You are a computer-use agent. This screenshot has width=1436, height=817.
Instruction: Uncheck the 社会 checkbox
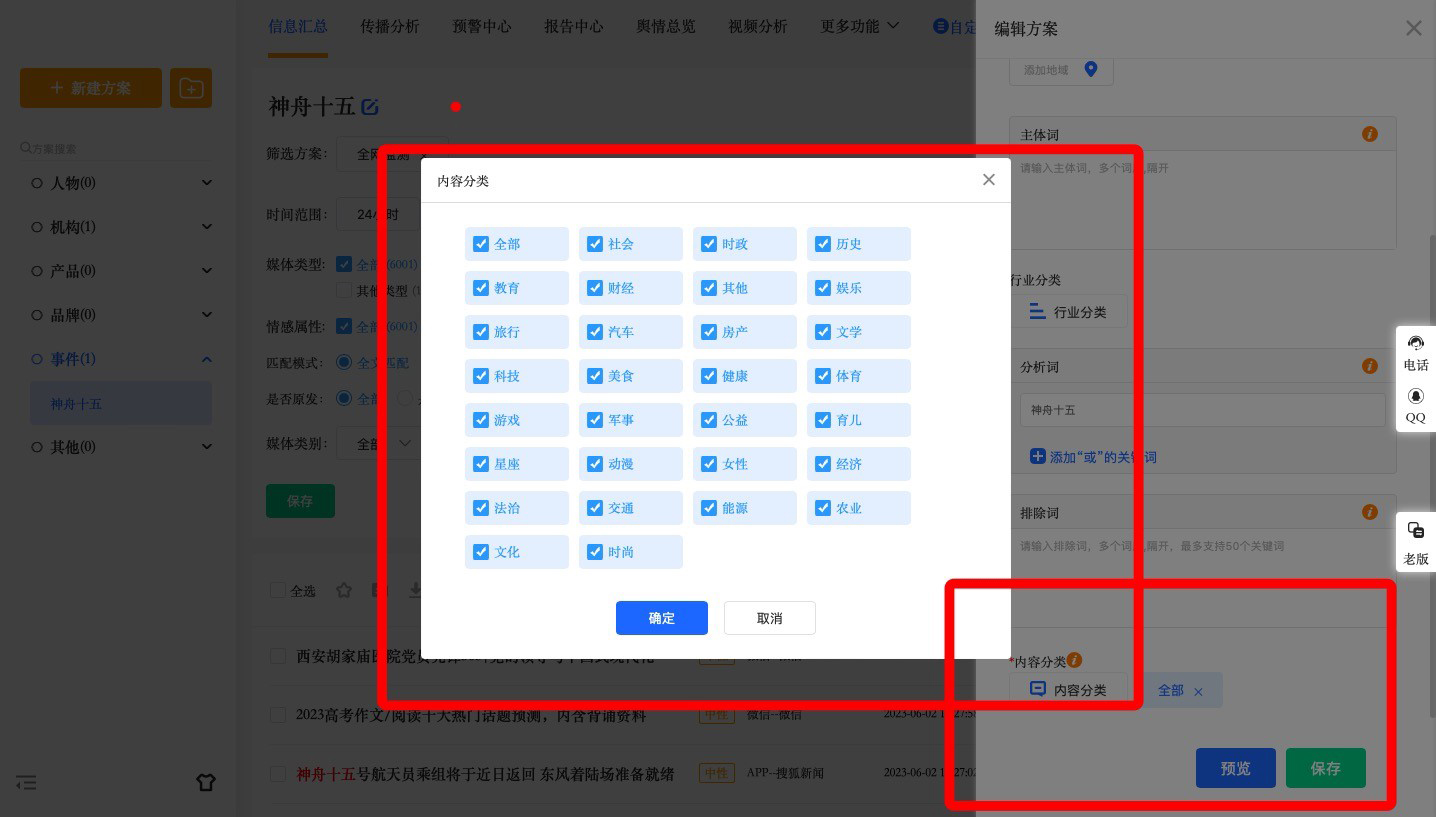[595, 244]
